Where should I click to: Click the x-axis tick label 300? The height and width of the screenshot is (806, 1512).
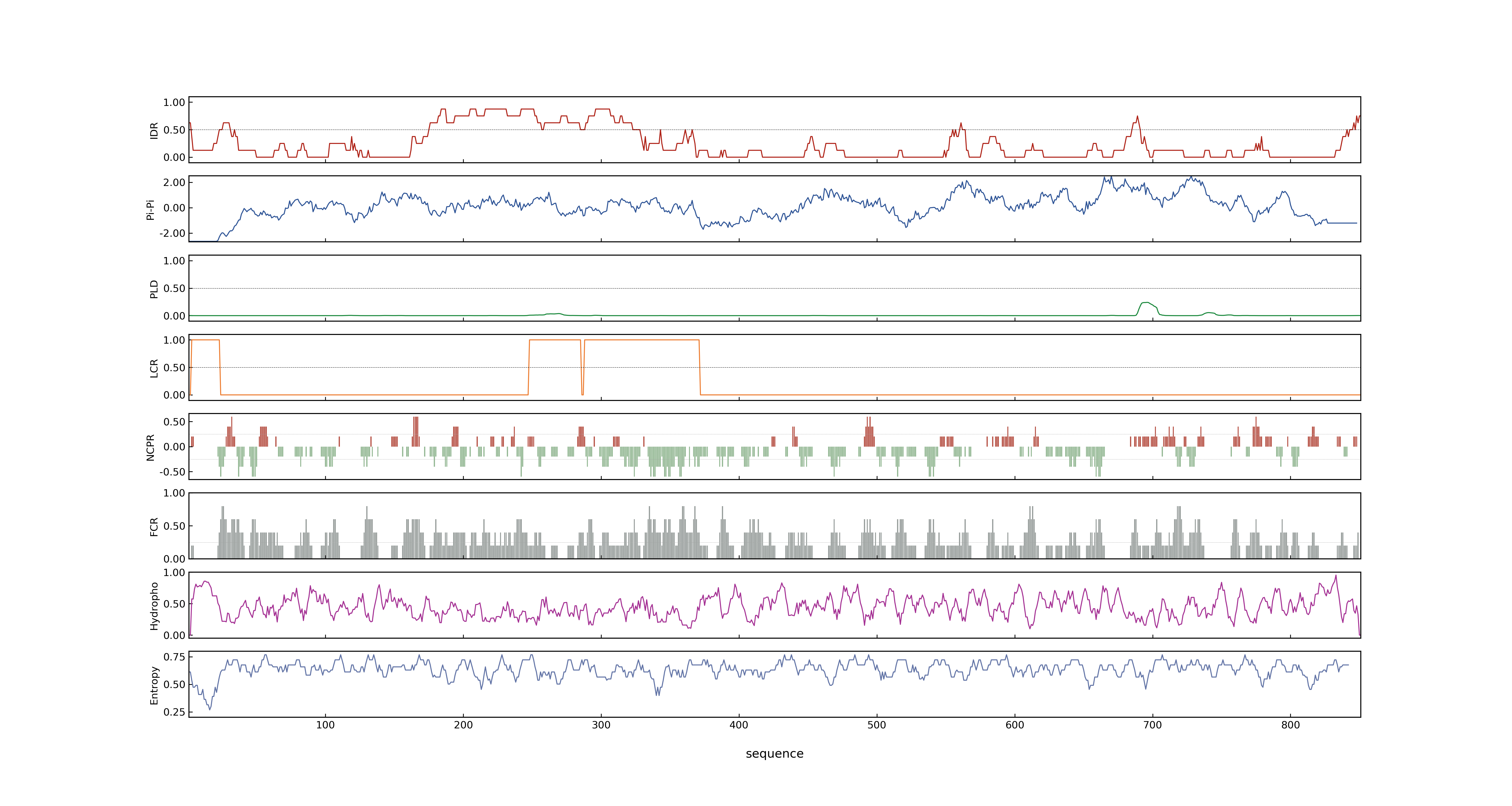[601, 725]
